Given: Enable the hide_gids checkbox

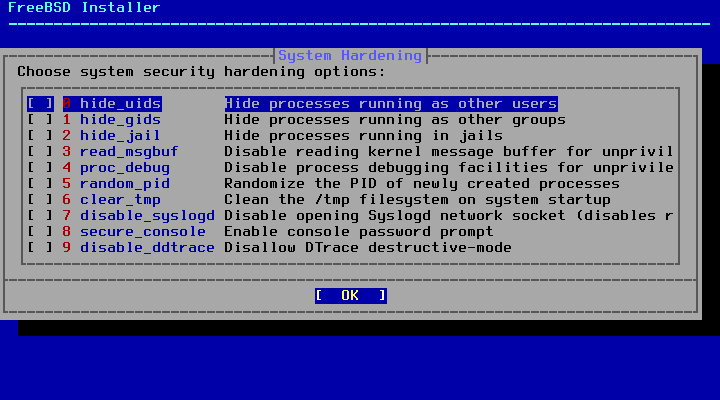Looking at the screenshot, I should click(40, 120).
